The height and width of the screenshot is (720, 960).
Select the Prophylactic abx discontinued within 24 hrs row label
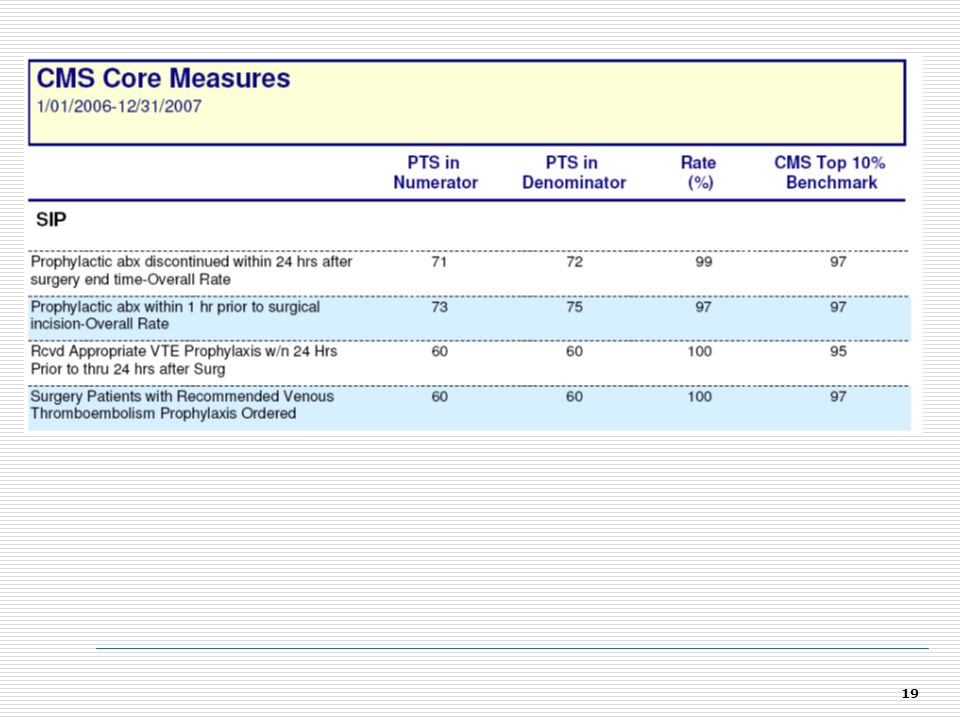(x=192, y=271)
